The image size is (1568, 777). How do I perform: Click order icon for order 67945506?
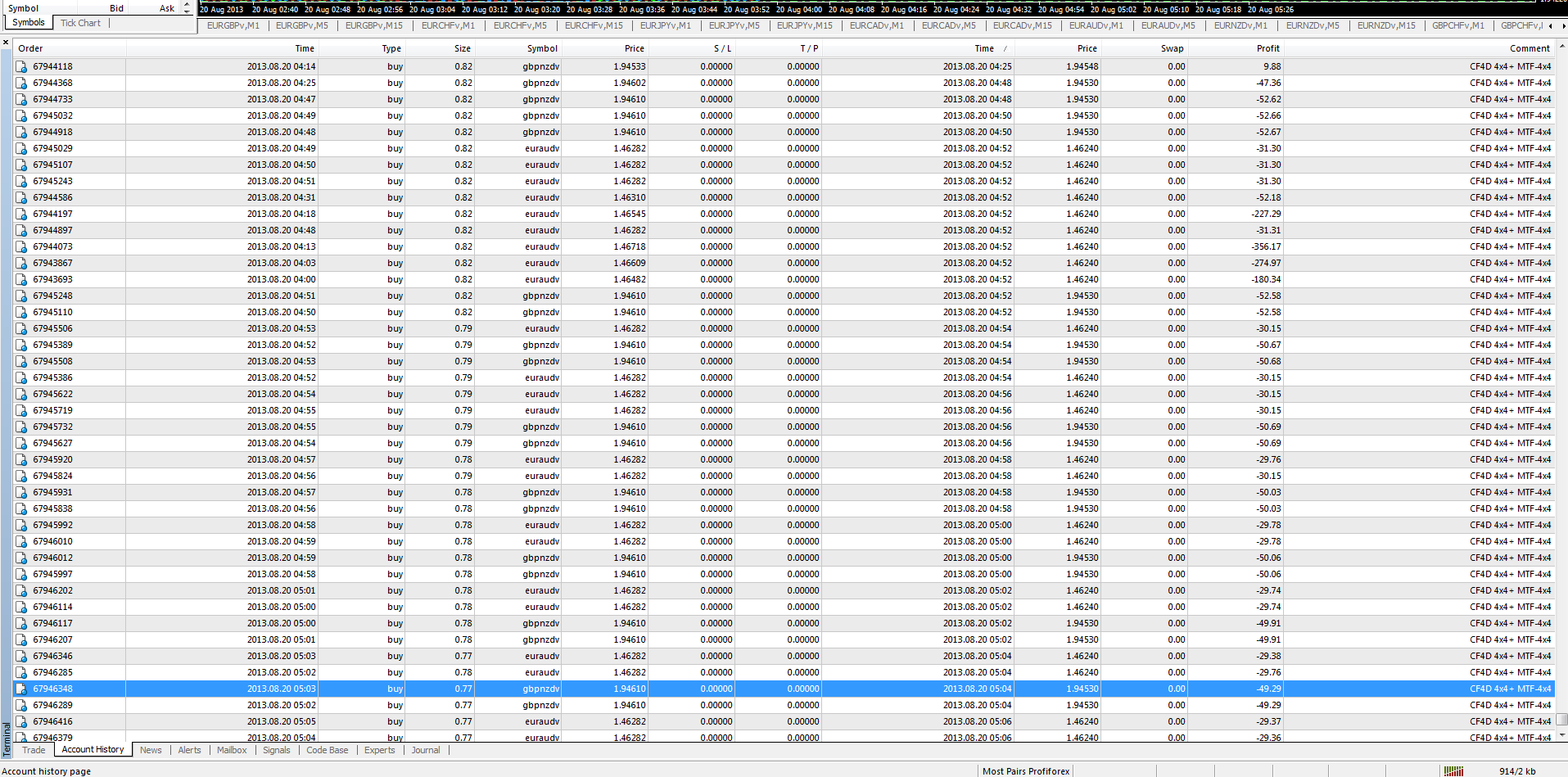point(21,328)
